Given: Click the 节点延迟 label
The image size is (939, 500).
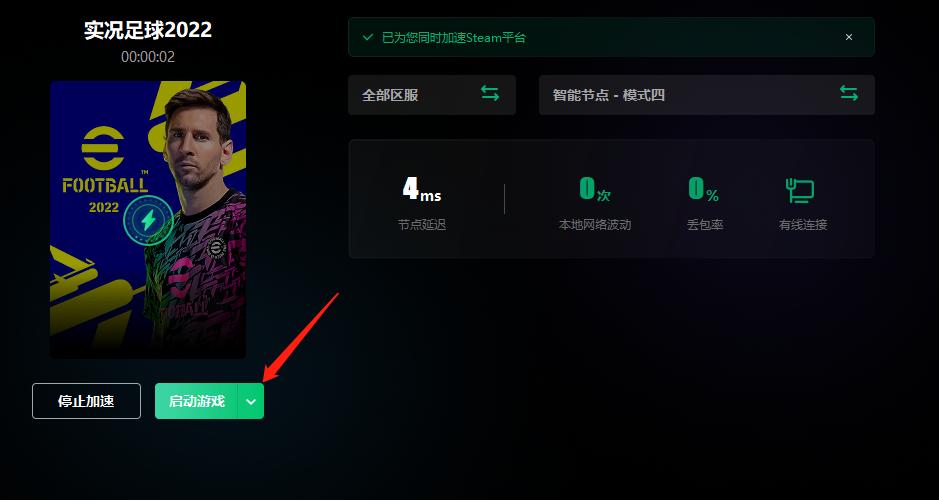Looking at the screenshot, I should pyautogui.click(x=422, y=225).
